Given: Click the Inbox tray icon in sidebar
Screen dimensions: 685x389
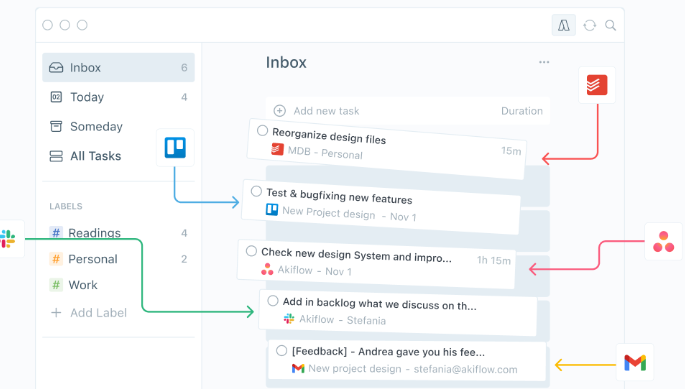Looking at the screenshot, I should pos(56,67).
